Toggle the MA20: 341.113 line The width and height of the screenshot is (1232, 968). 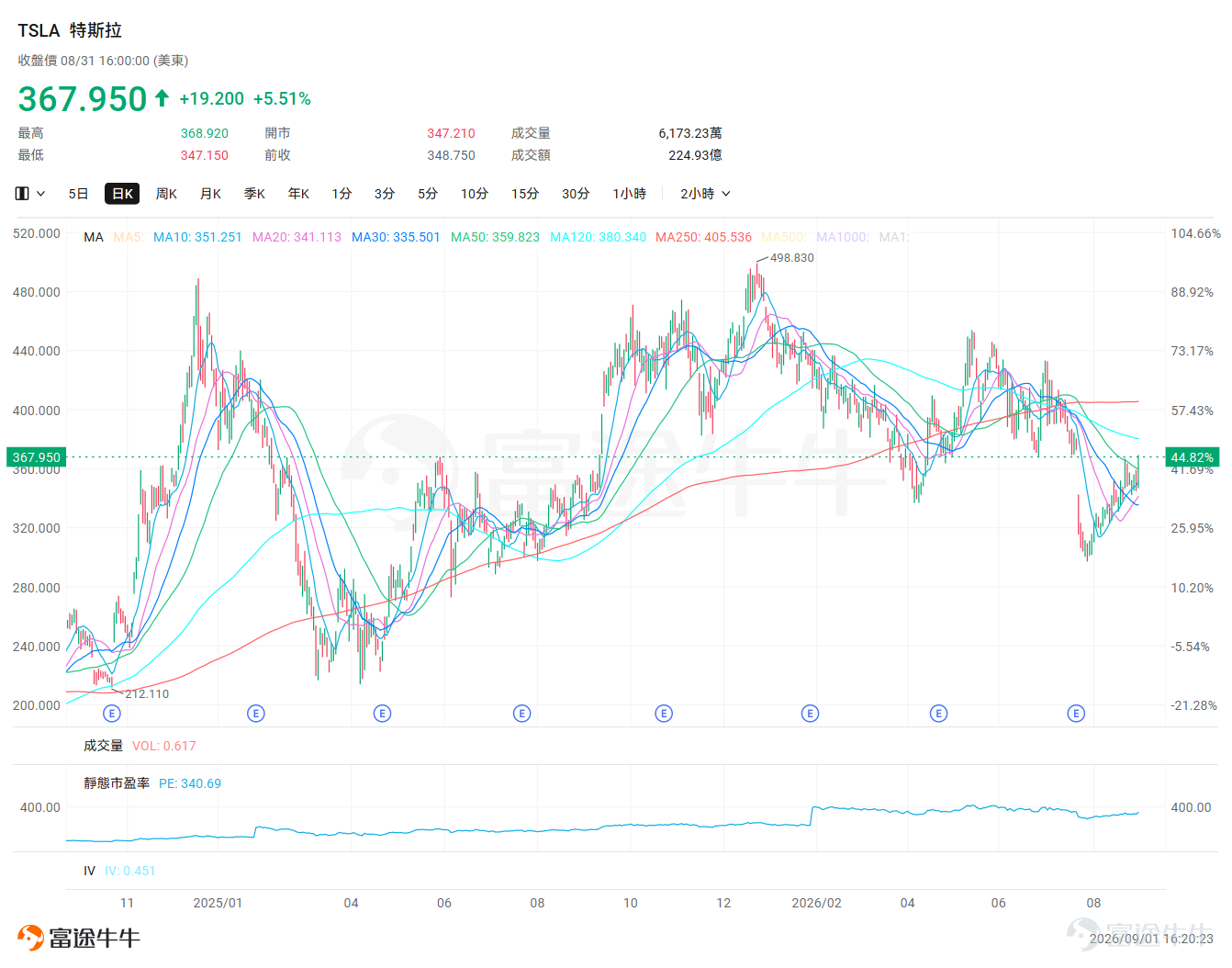[x=297, y=237]
